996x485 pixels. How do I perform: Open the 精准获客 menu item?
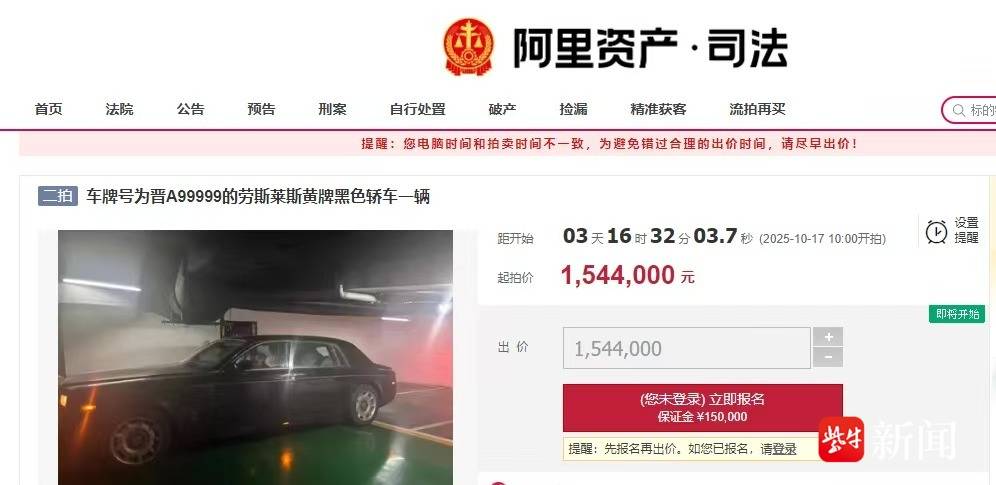[659, 109]
